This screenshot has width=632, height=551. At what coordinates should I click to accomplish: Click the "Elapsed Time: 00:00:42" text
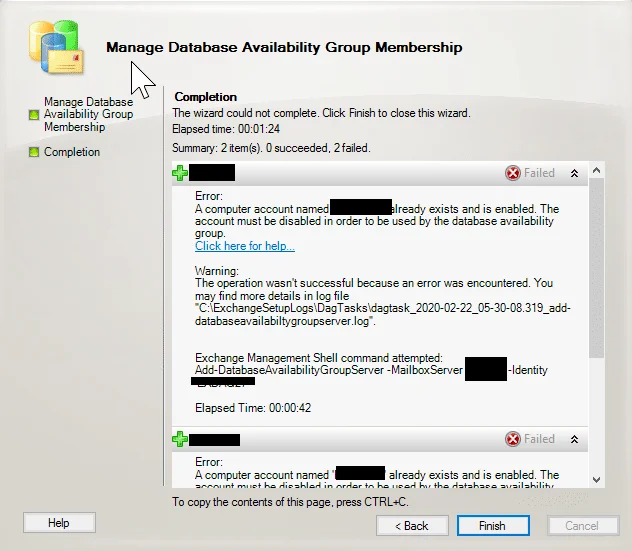point(253,408)
